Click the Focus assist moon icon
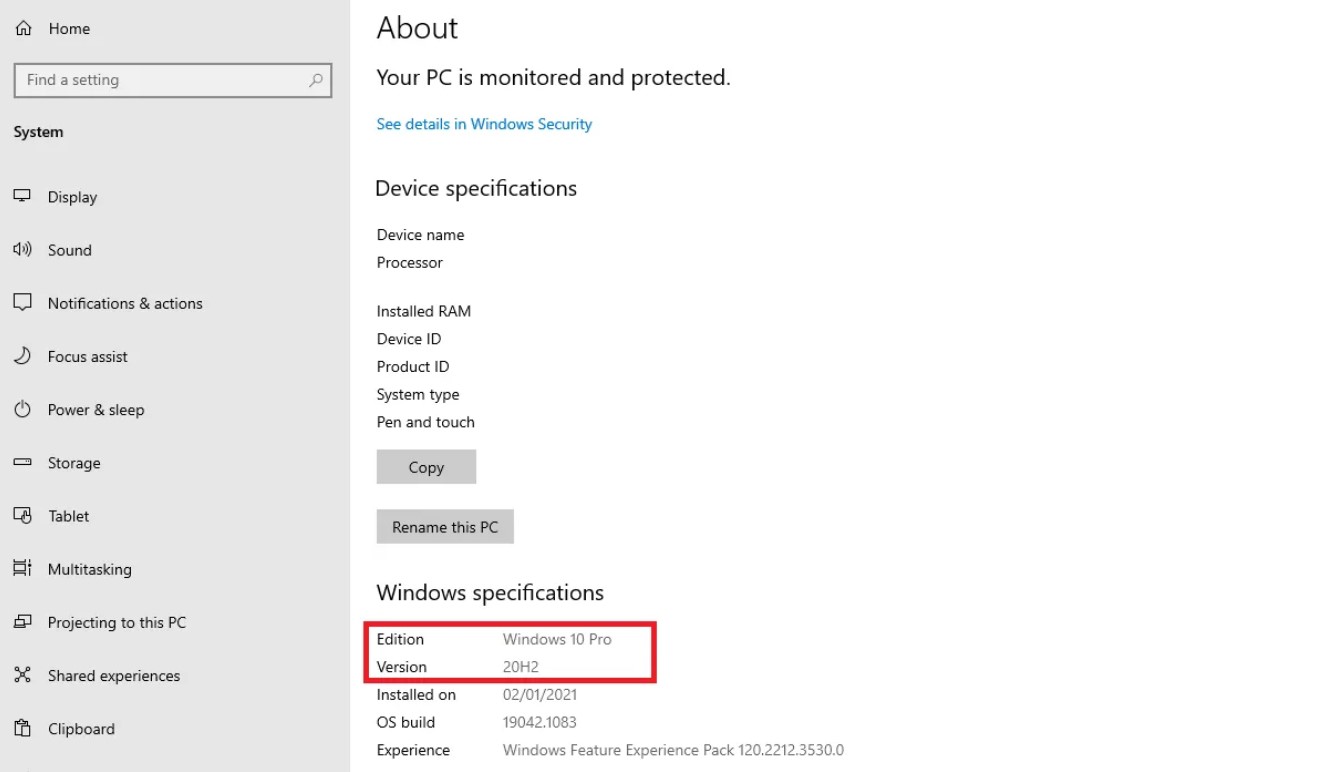 (22, 356)
